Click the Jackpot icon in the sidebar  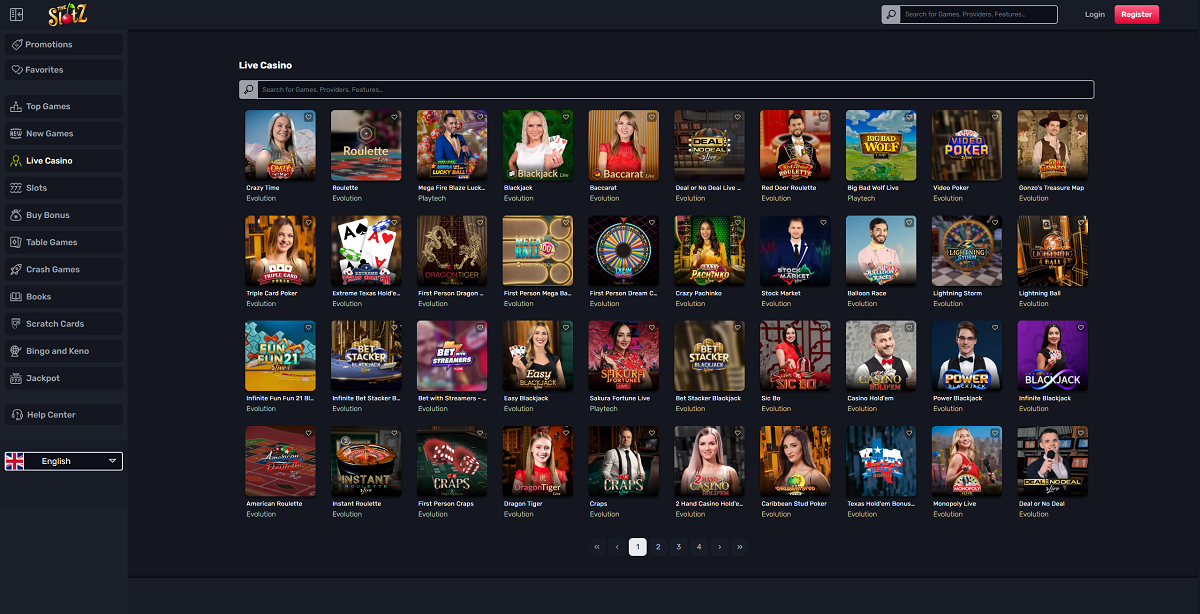pyautogui.click(x=16, y=378)
